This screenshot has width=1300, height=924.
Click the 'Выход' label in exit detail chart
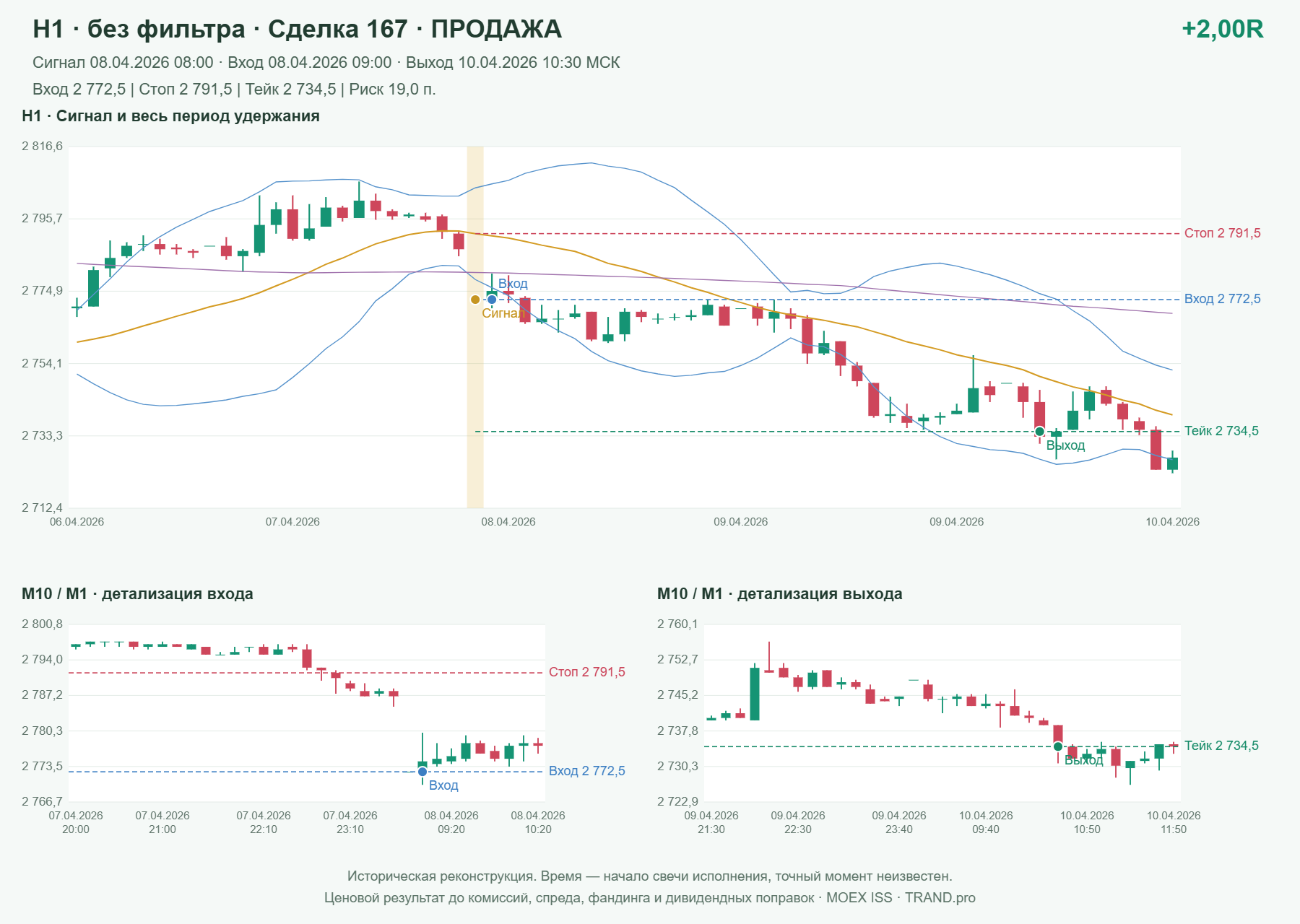pos(1084,760)
